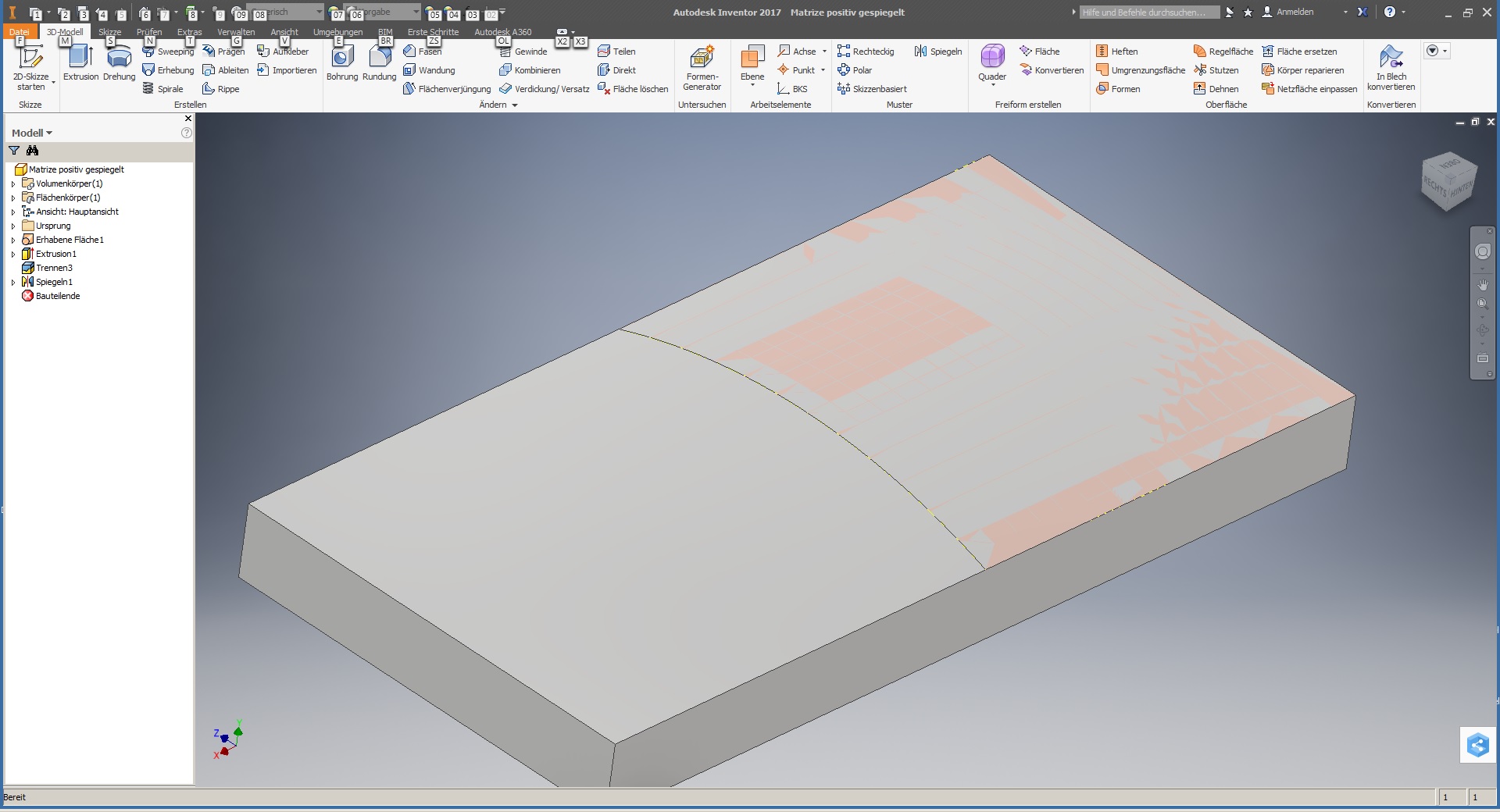Viewport: 1500px width, 812px height.
Task: Toggle the favorites star in the search bar
Action: point(1248,12)
